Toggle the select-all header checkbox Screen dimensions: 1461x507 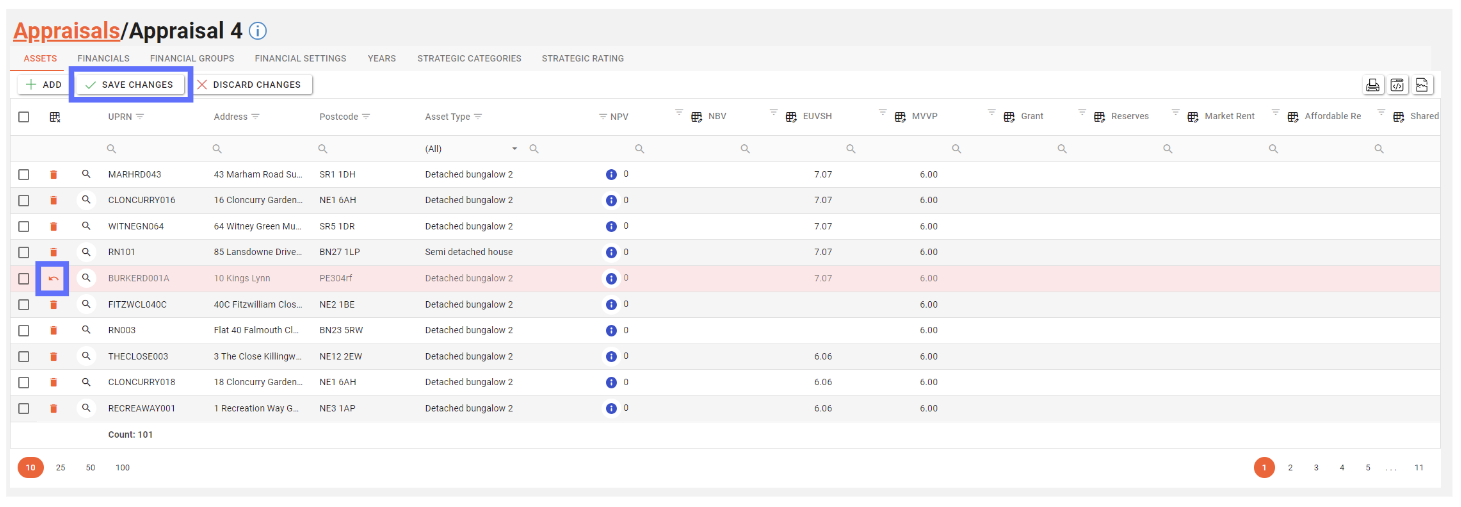click(x=24, y=117)
